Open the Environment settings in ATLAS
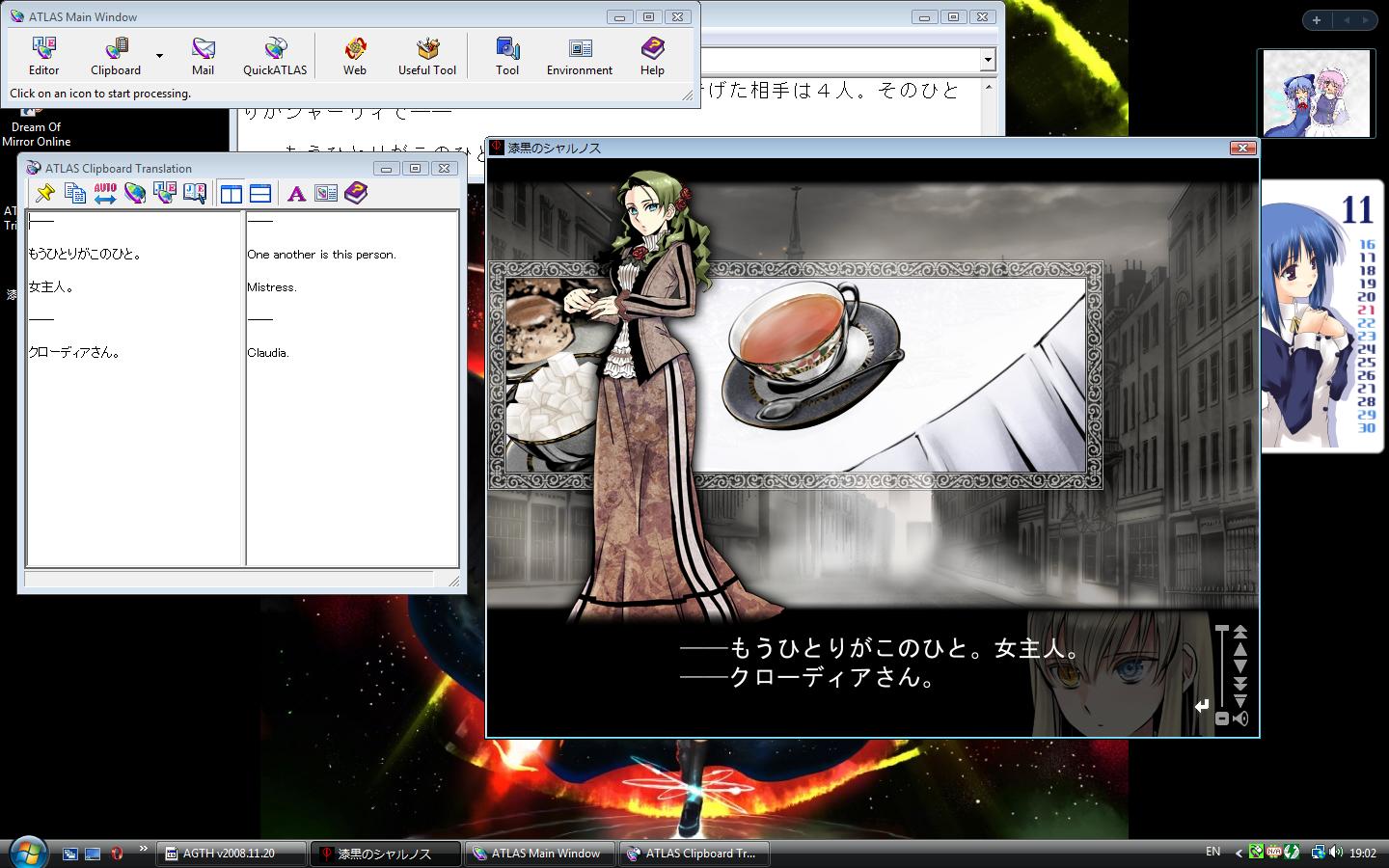1389x868 pixels. click(580, 56)
